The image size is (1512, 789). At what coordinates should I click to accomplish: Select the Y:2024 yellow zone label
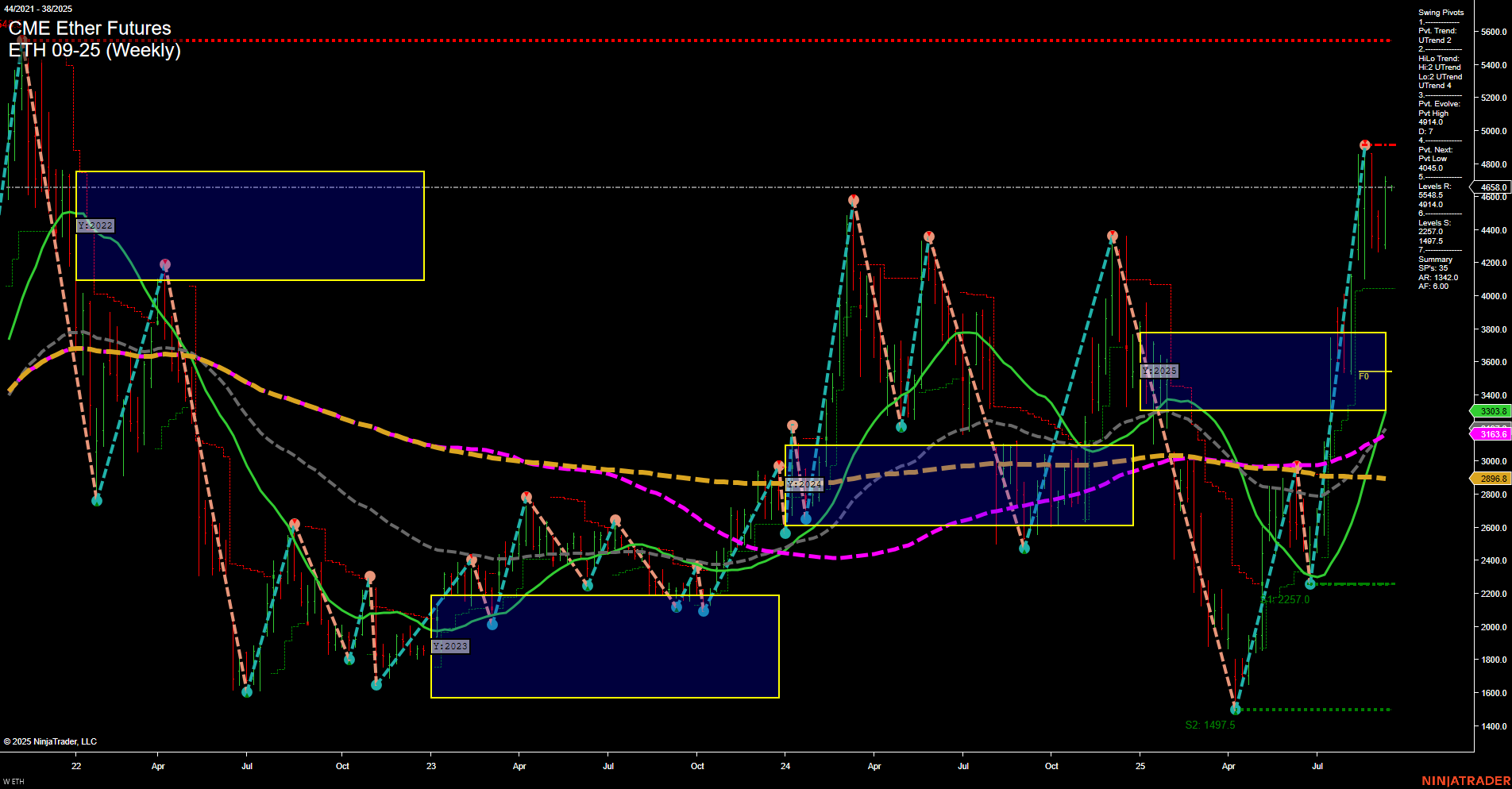(804, 483)
